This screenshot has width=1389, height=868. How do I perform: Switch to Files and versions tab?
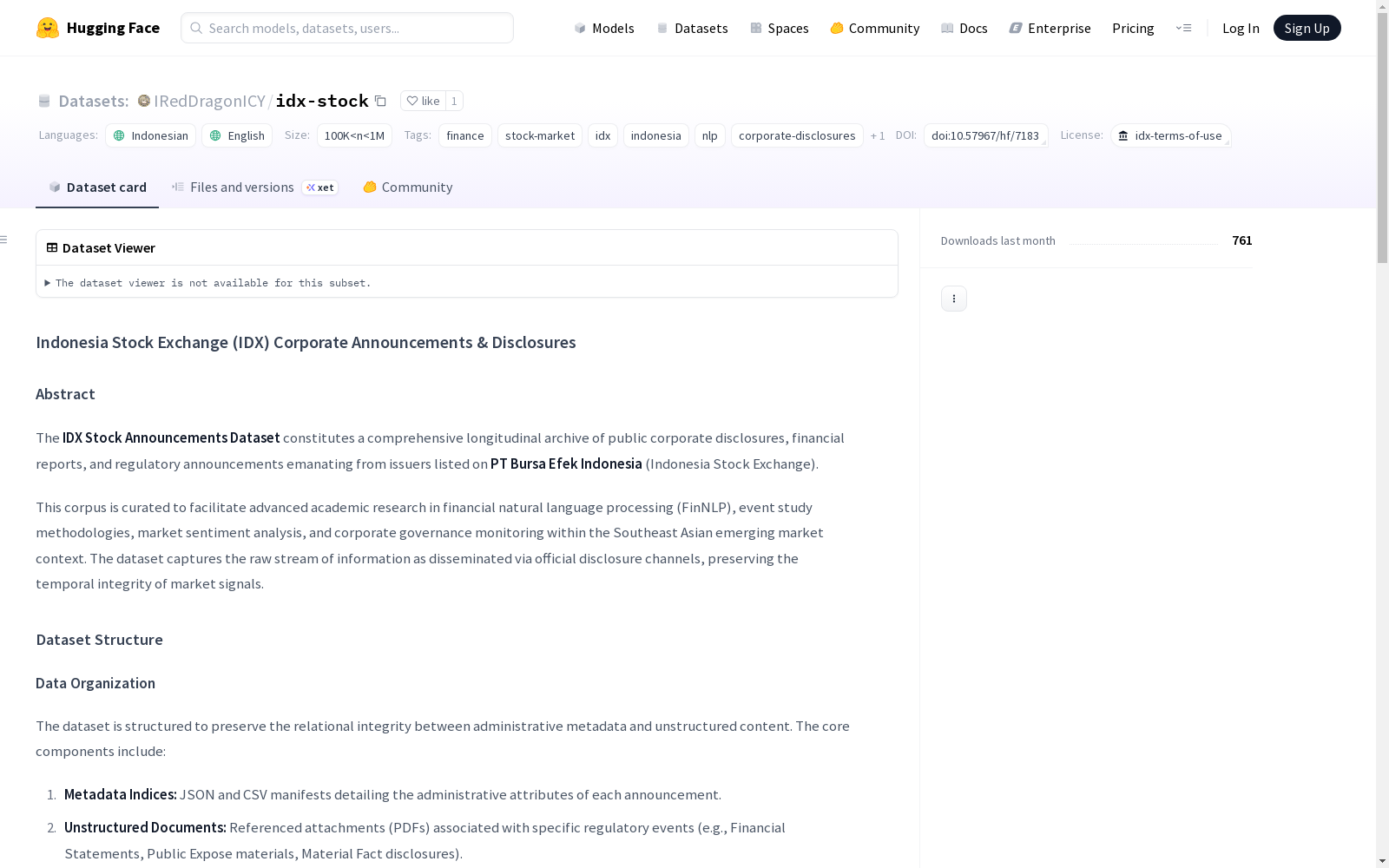click(x=254, y=187)
